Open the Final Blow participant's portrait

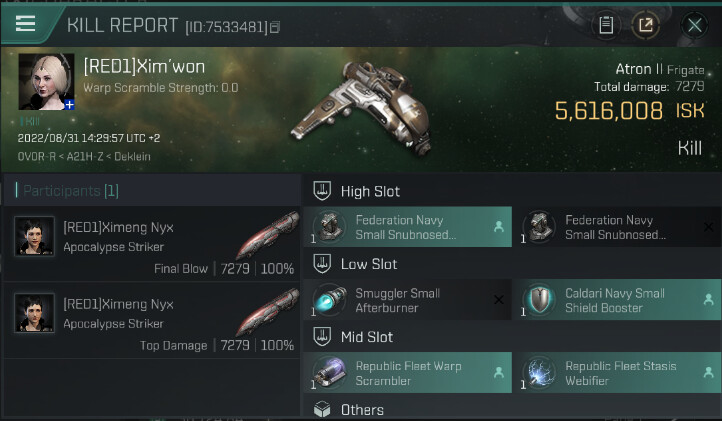coord(34,236)
